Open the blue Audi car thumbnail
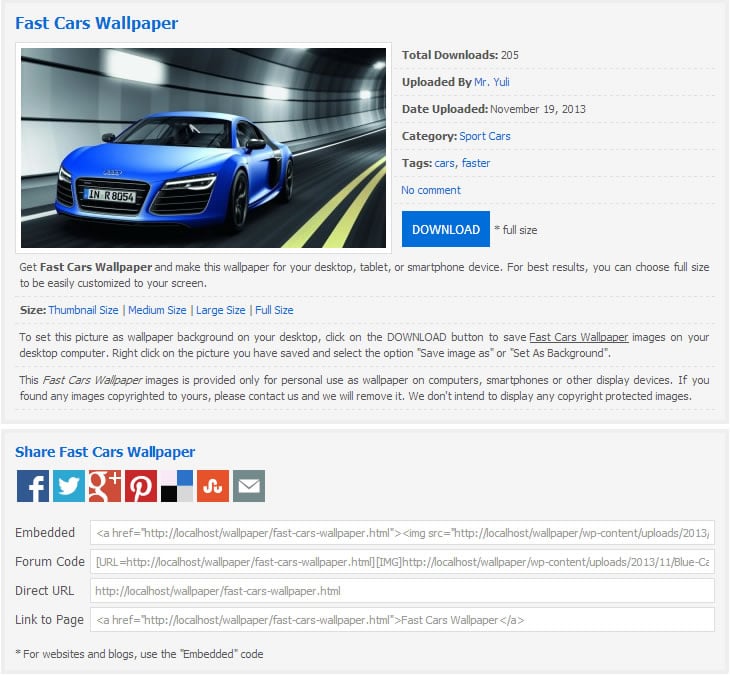The height and width of the screenshot is (676, 730). click(203, 148)
